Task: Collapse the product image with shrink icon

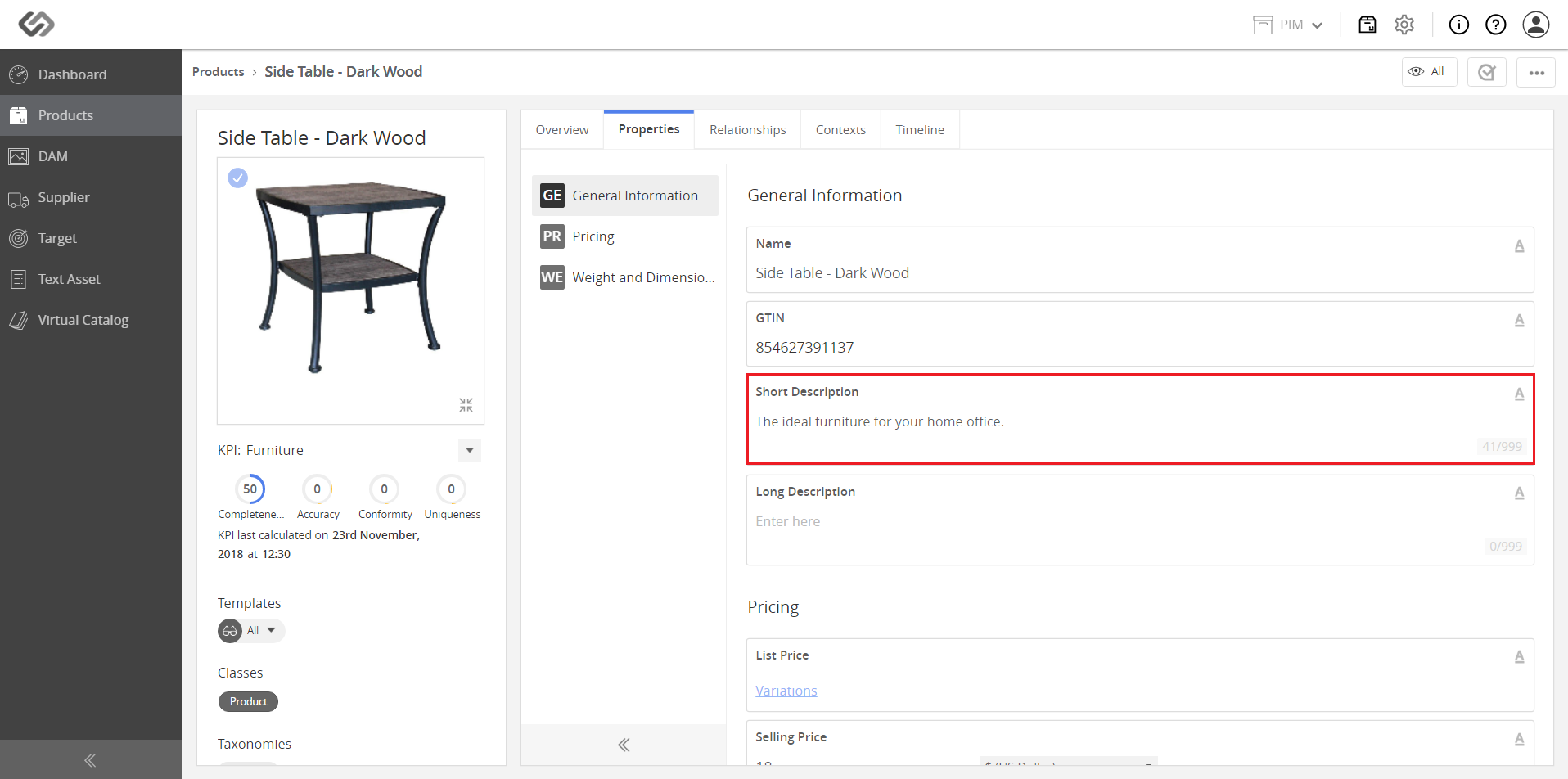Action: click(466, 405)
